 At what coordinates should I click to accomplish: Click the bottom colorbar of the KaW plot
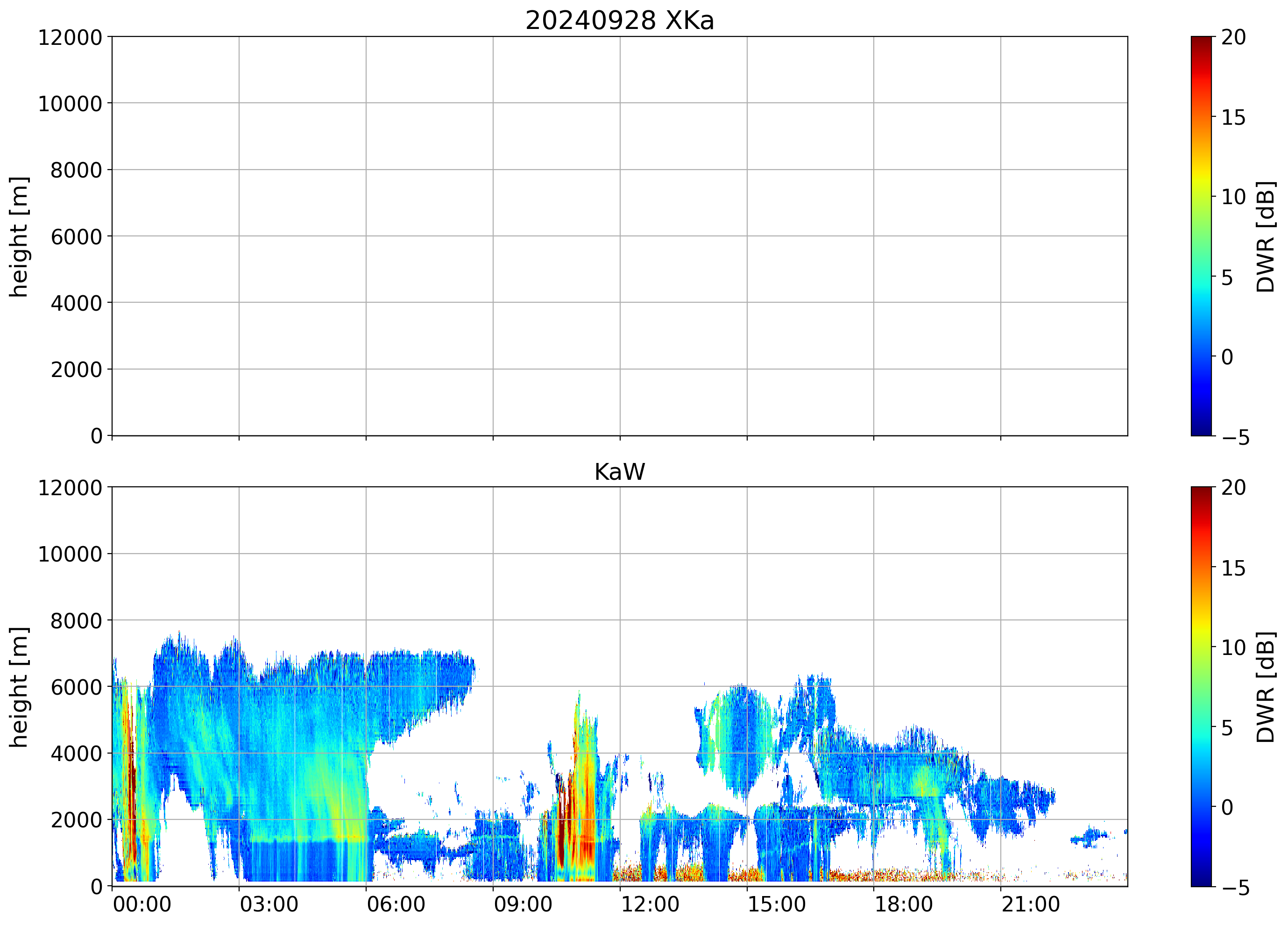click(x=1201, y=686)
